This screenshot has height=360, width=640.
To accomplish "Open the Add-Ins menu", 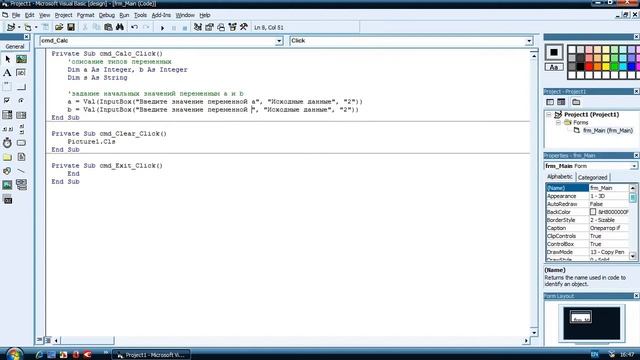I will 161,15.
